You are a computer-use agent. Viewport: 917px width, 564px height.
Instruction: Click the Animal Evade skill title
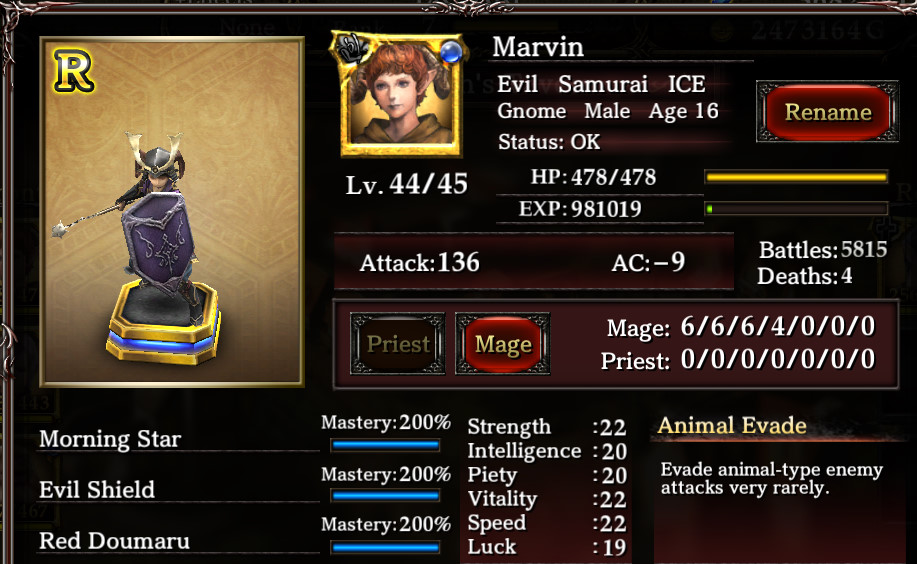tap(732, 425)
